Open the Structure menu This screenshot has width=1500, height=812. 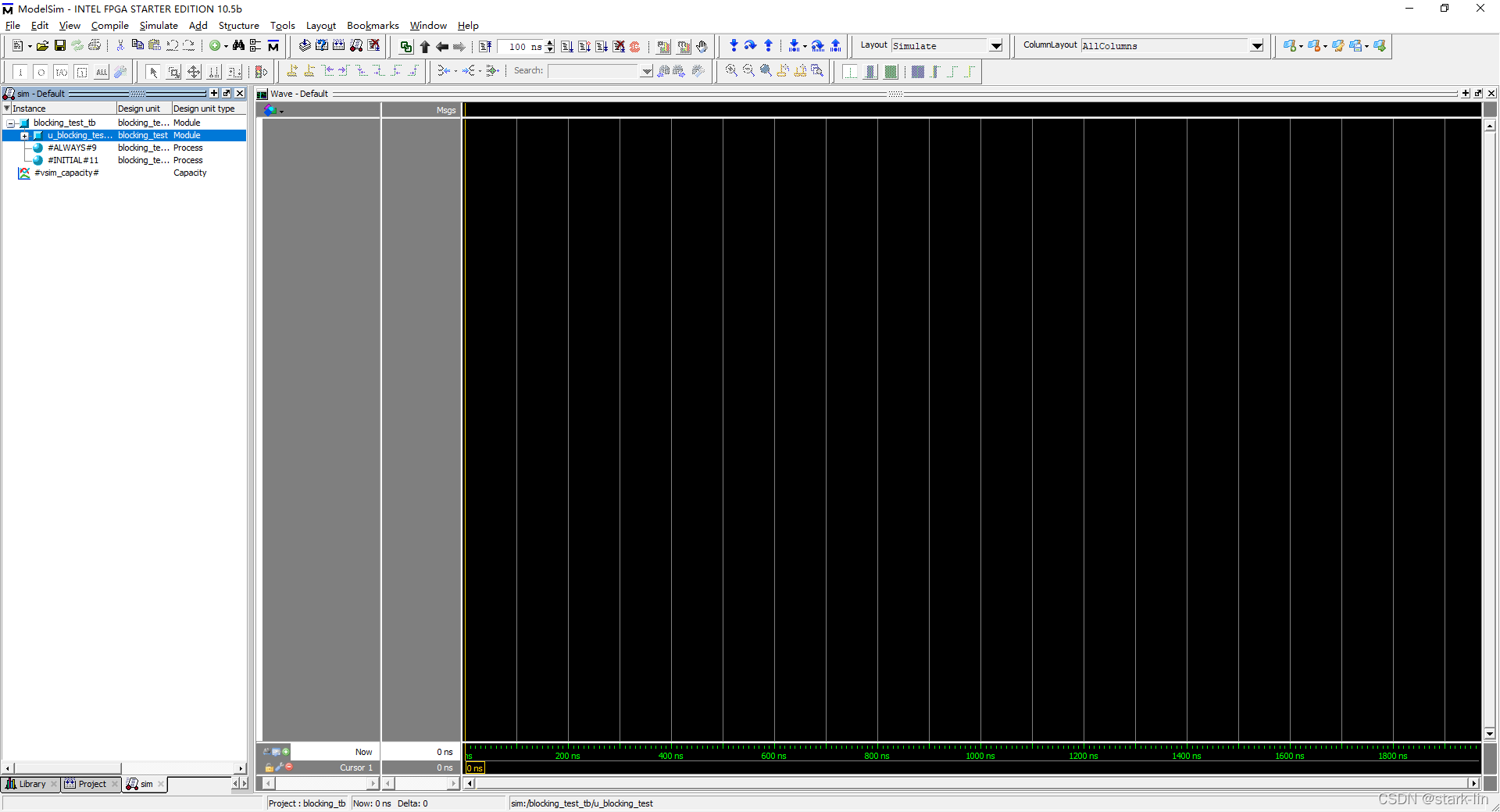238,26
